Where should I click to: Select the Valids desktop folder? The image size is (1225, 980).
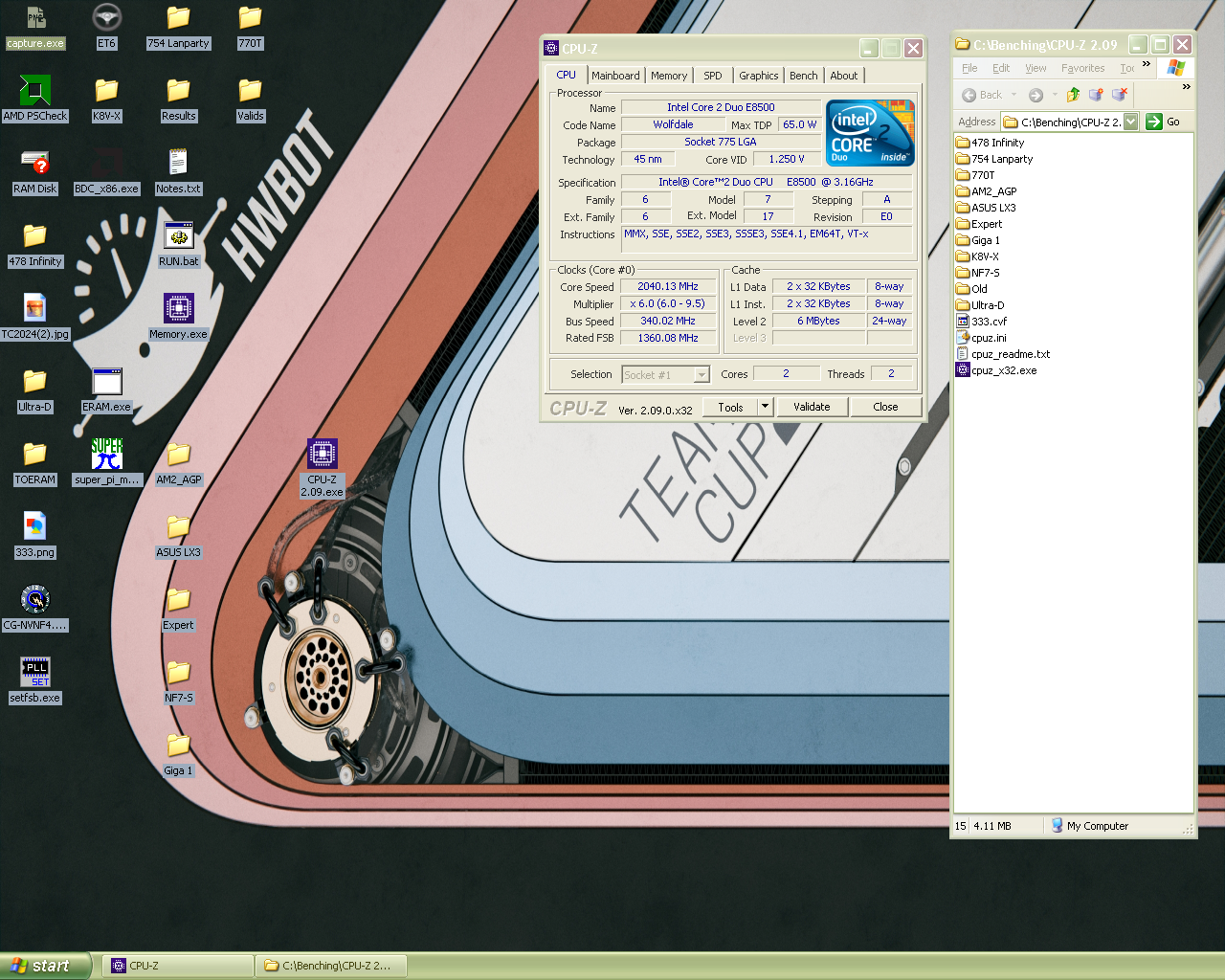click(x=250, y=100)
